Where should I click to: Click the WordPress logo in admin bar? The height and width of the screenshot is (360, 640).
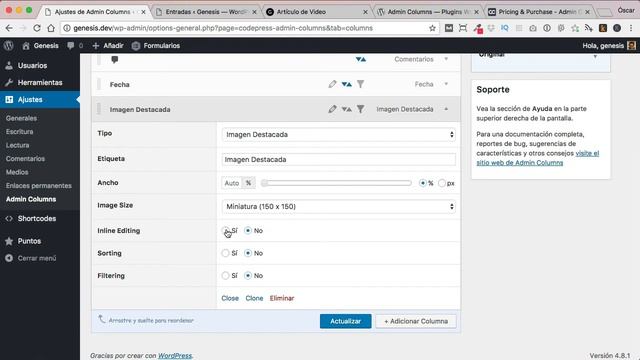(9, 46)
